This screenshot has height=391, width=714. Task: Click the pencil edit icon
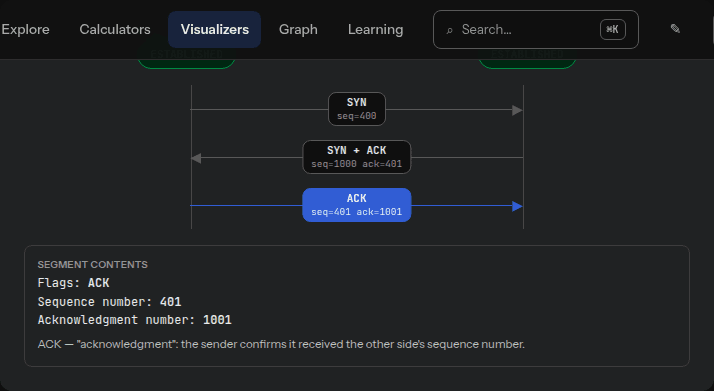[x=675, y=29]
